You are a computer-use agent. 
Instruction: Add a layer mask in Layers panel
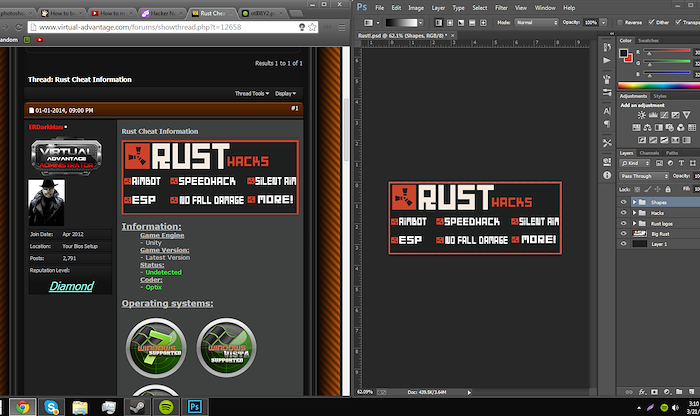[x=654, y=392]
